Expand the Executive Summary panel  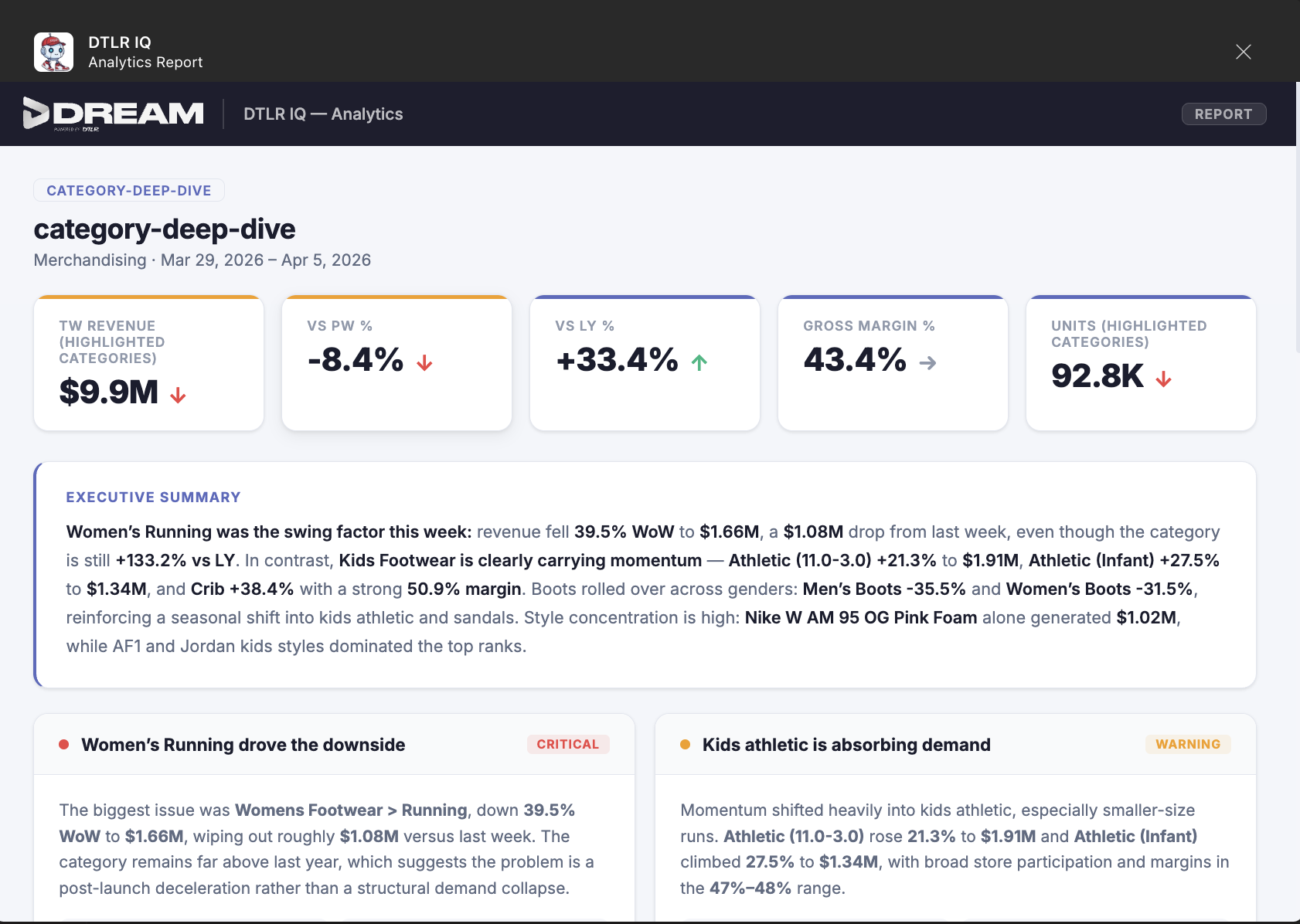[x=153, y=497]
